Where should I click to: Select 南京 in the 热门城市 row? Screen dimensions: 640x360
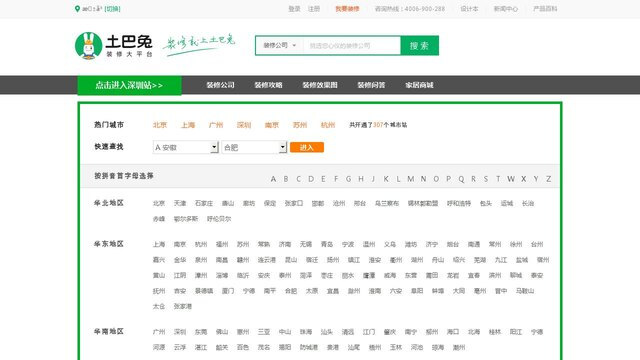point(271,125)
